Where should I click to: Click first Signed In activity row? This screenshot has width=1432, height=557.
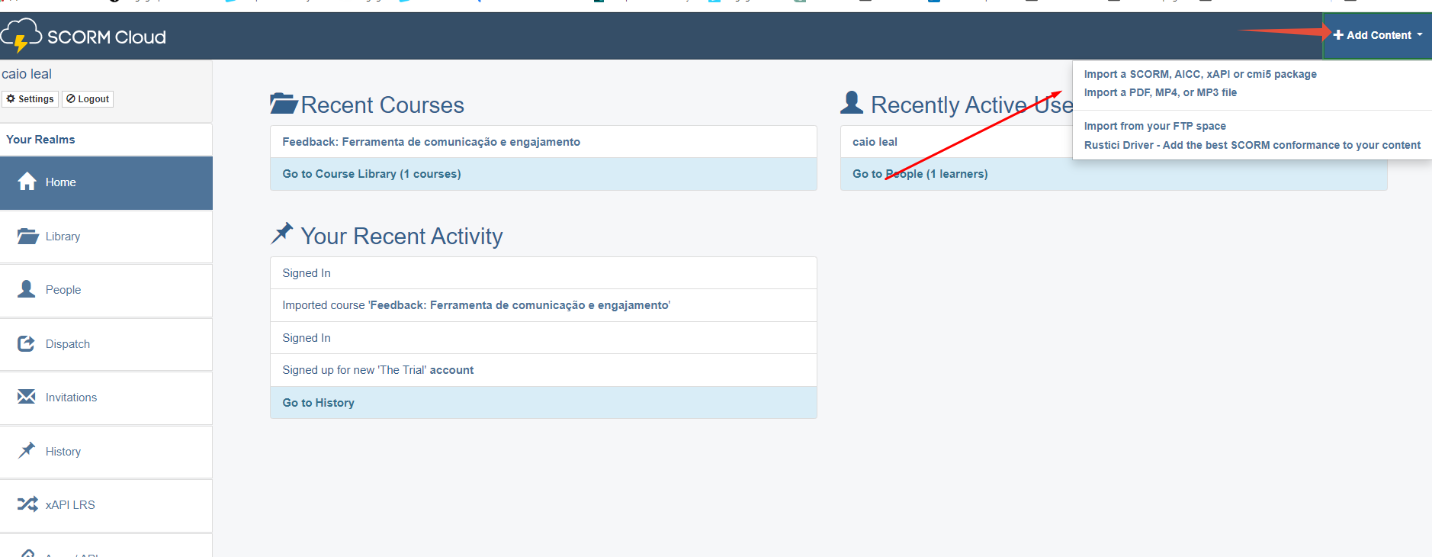point(543,273)
